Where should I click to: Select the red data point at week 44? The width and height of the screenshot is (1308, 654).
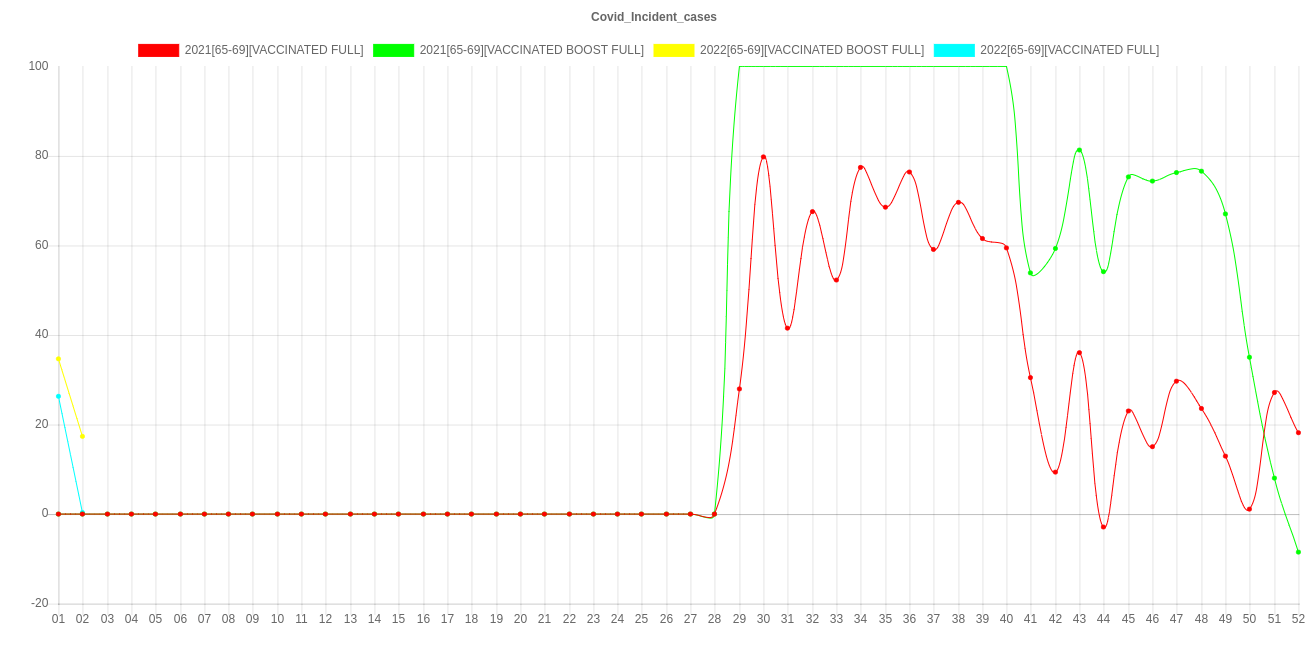point(1103,526)
